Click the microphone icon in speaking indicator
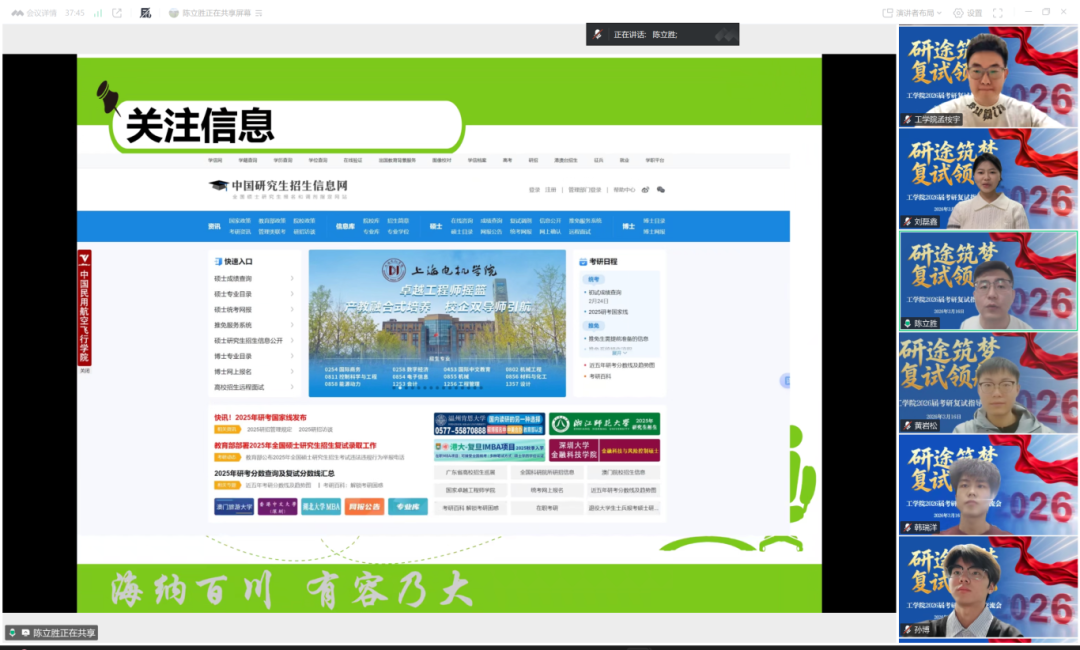The width and height of the screenshot is (1080, 650). [597, 34]
